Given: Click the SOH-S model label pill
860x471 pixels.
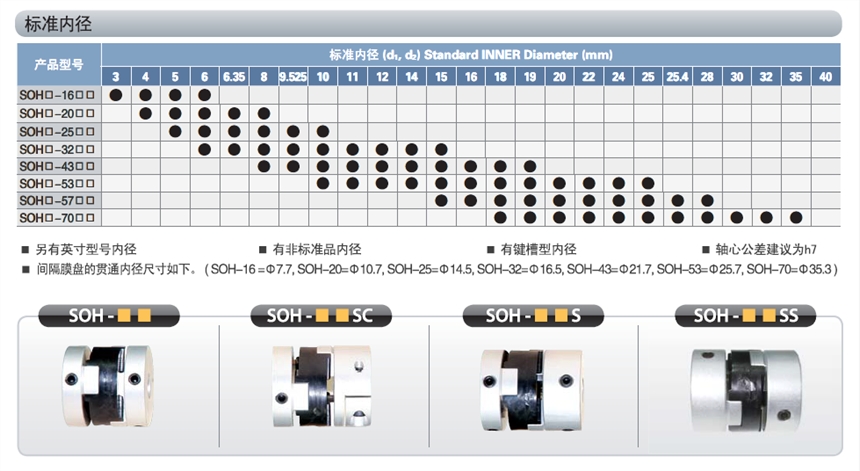Looking at the screenshot, I should tap(532, 316).
